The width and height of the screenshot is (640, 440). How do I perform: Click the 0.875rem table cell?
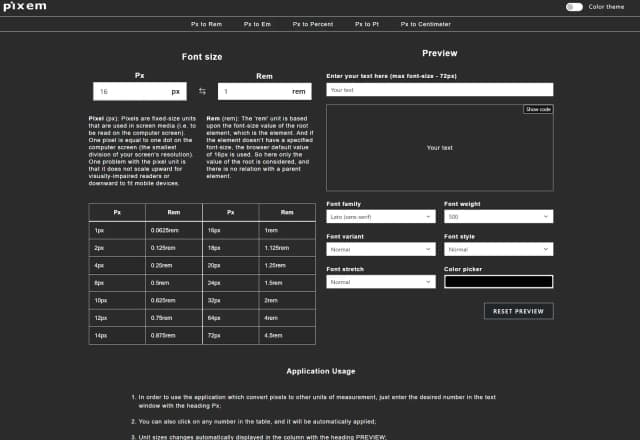(173, 336)
